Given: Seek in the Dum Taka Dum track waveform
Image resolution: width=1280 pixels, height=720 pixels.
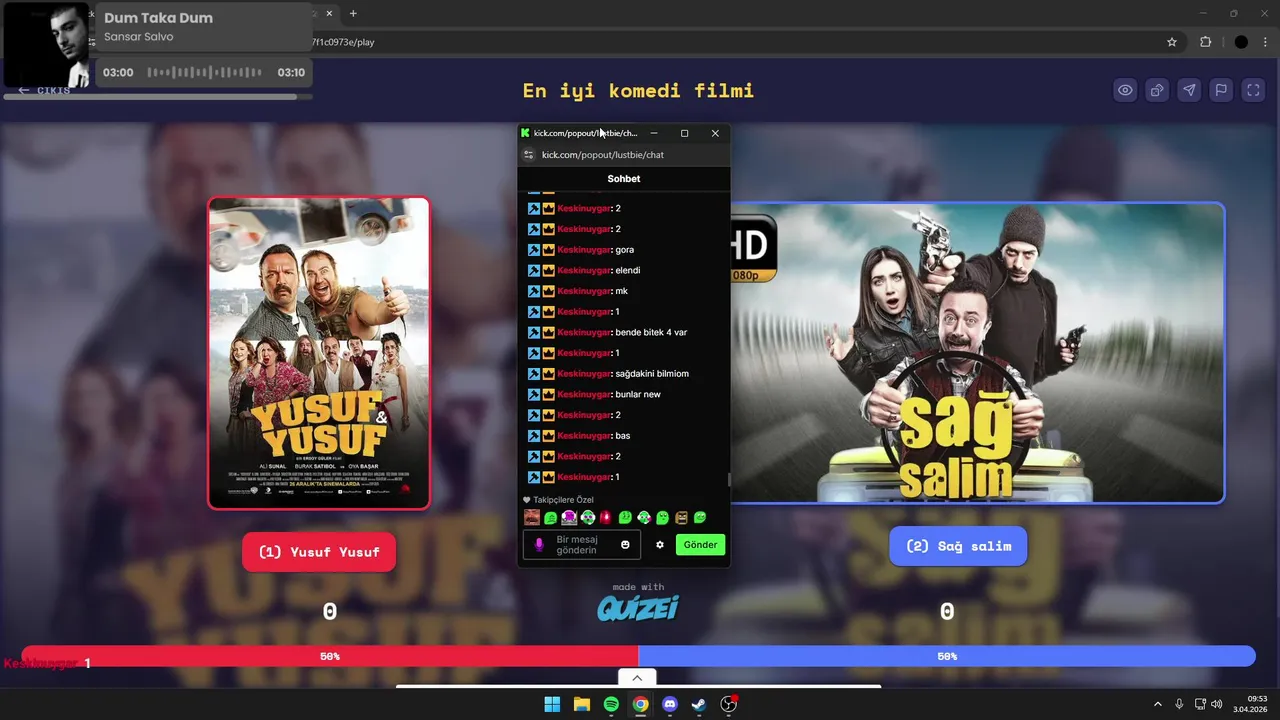Looking at the screenshot, I should [x=205, y=72].
